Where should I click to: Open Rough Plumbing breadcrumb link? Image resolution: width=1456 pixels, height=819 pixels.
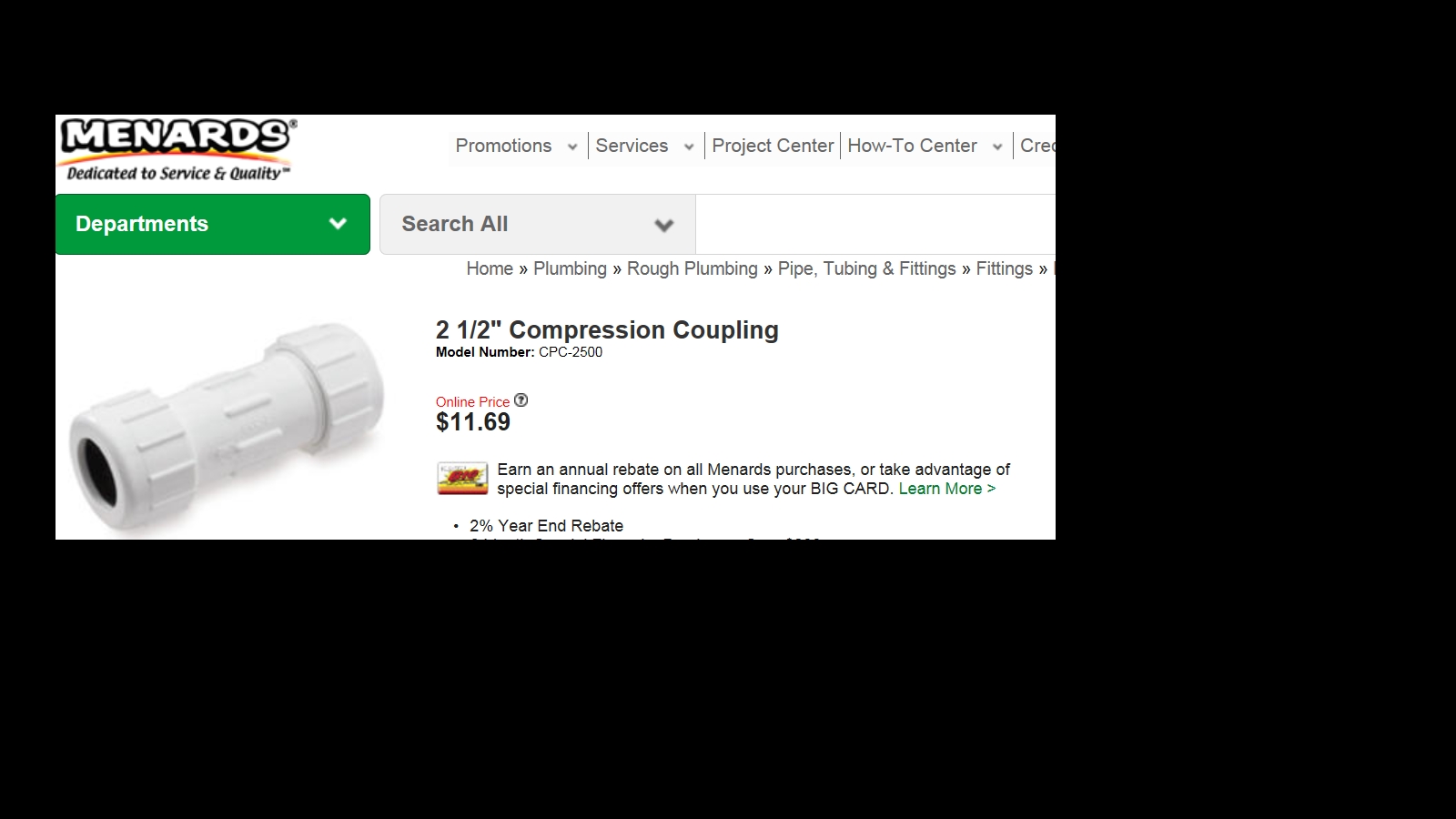coord(692,268)
